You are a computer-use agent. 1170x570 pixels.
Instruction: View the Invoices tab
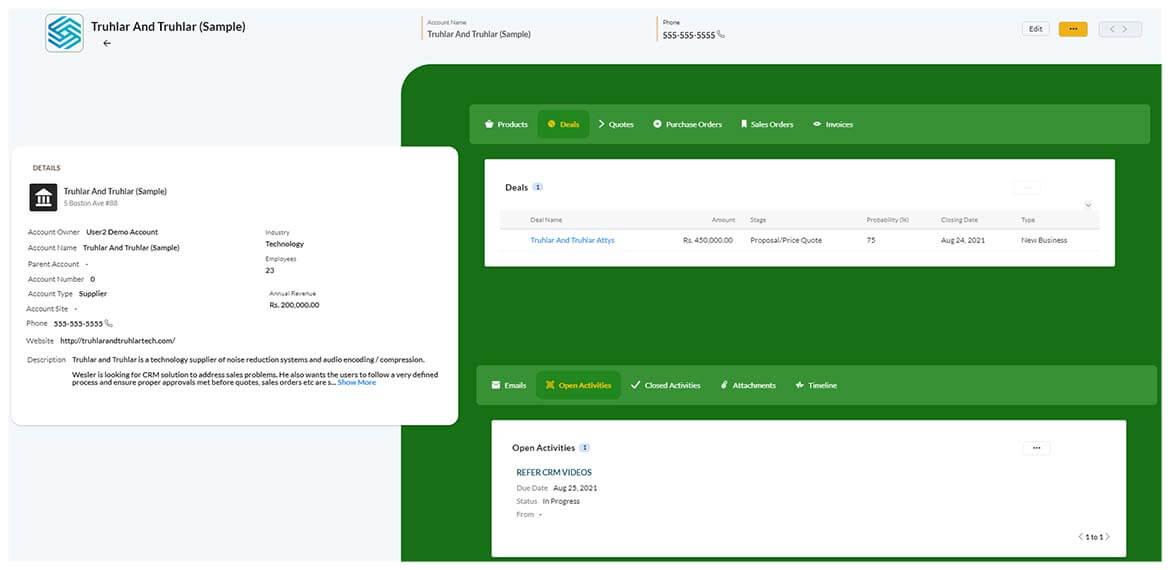[833, 125]
